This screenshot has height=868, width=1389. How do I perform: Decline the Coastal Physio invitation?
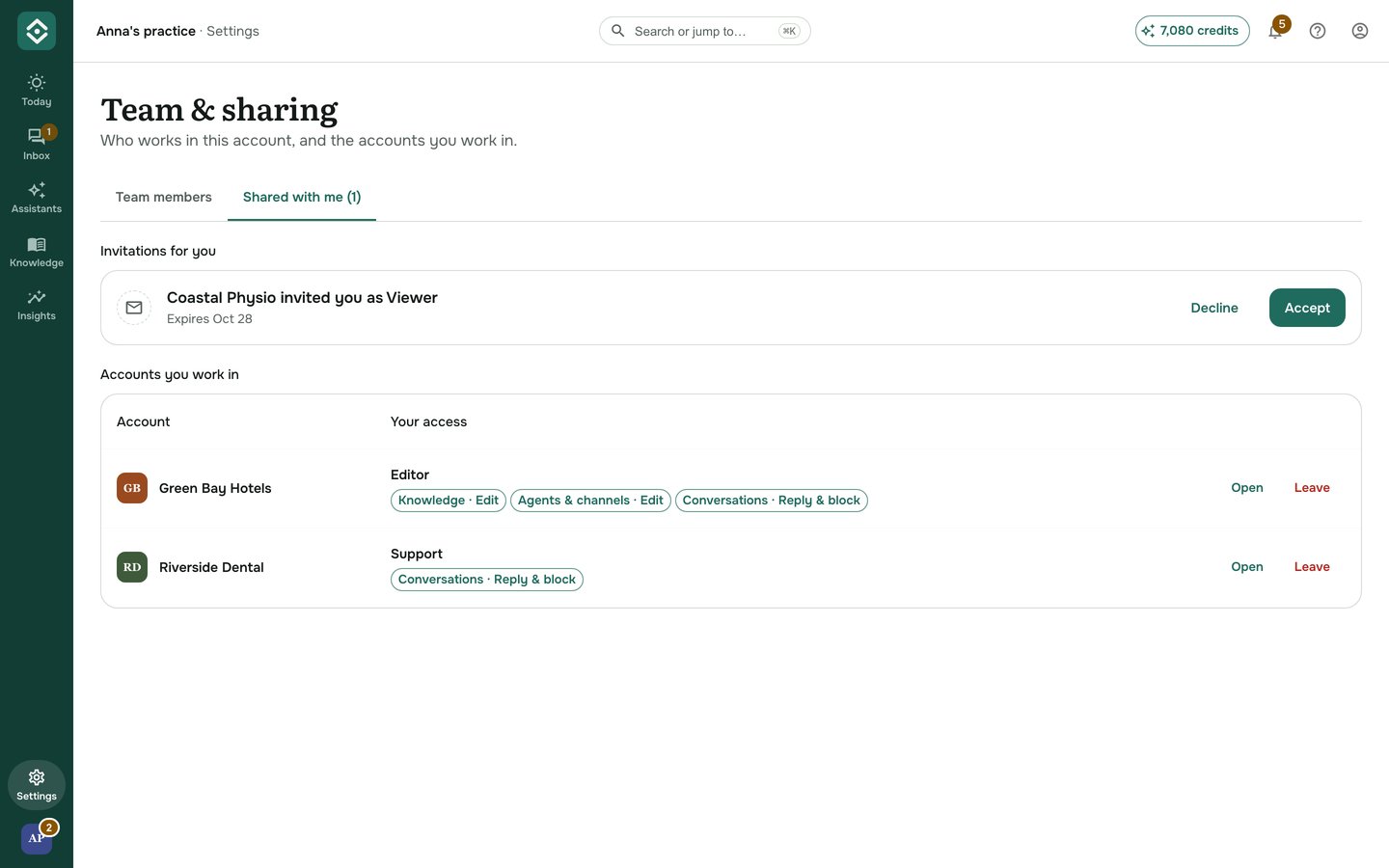point(1214,308)
